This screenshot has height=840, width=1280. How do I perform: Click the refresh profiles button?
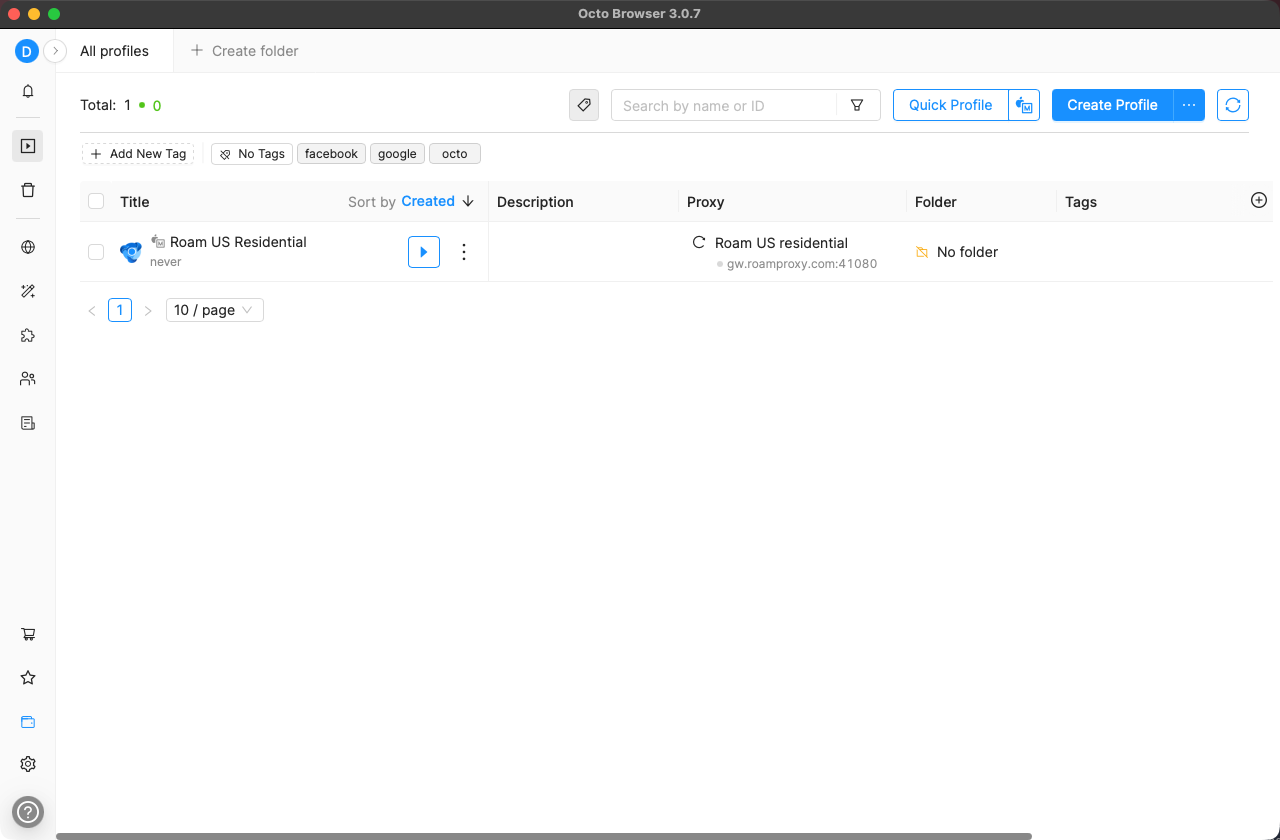coord(1233,105)
